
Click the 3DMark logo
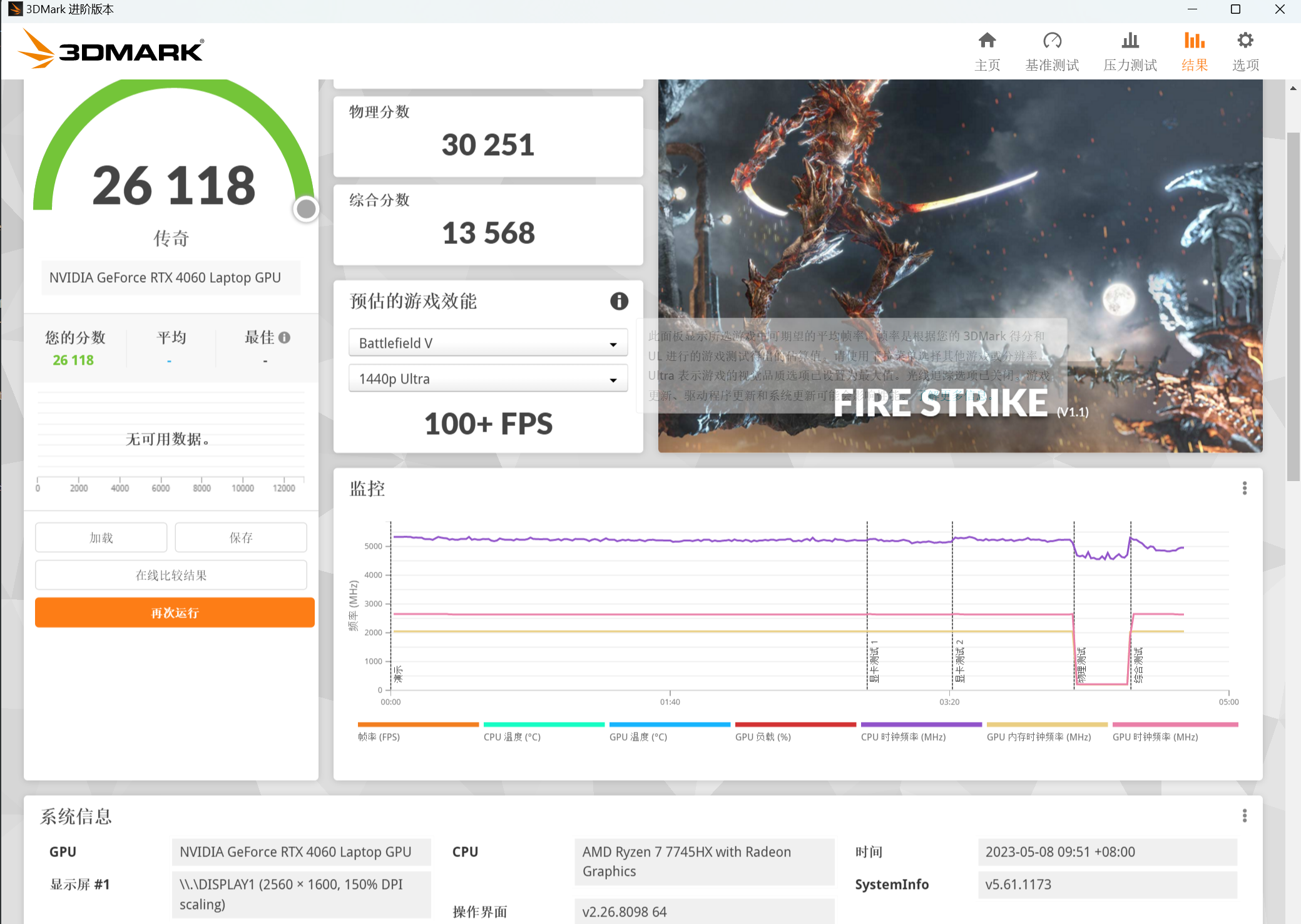click(x=111, y=49)
